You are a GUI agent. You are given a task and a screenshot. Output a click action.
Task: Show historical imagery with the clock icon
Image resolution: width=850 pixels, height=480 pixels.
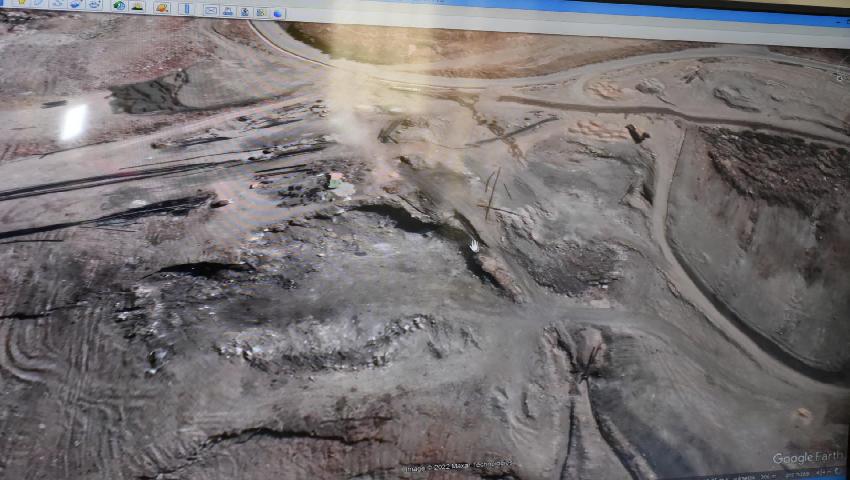point(119,5)
